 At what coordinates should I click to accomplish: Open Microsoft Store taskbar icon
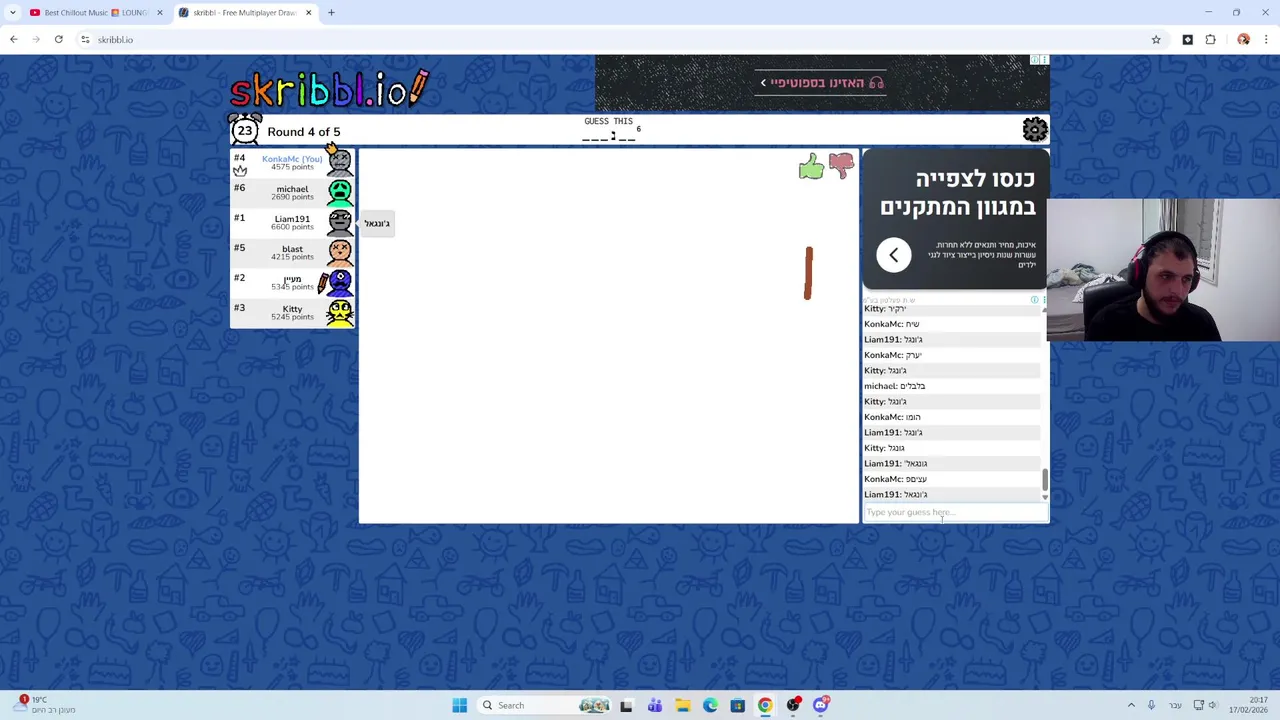737,705
